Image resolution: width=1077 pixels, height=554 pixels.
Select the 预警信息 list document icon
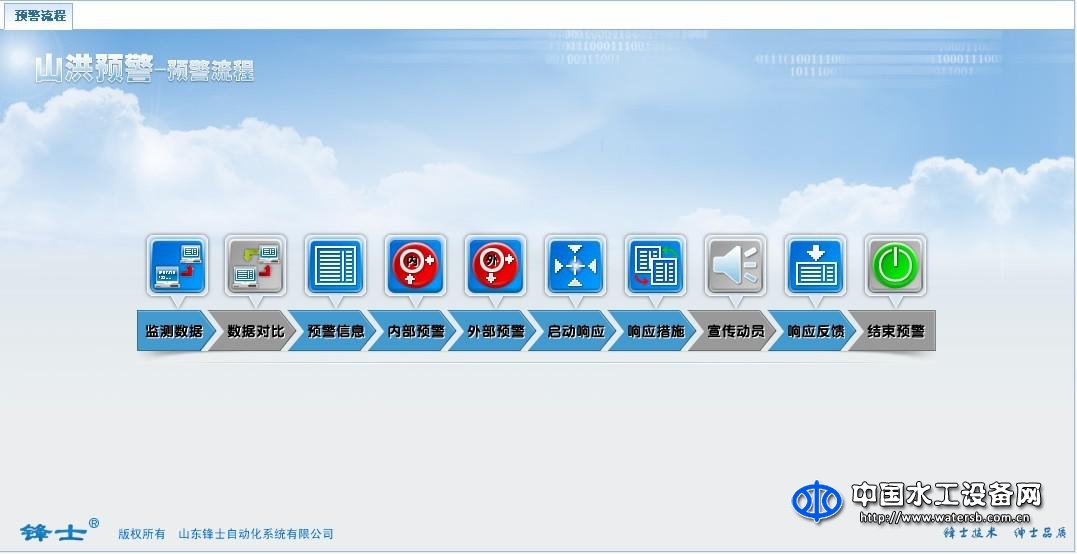[x=336, y=266]
